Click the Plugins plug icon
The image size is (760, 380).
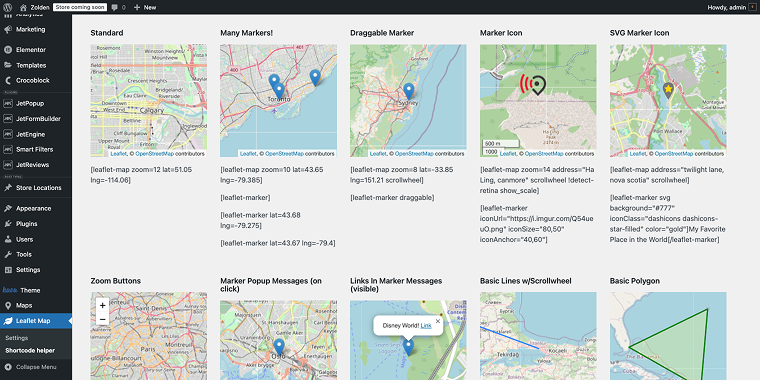8,224
